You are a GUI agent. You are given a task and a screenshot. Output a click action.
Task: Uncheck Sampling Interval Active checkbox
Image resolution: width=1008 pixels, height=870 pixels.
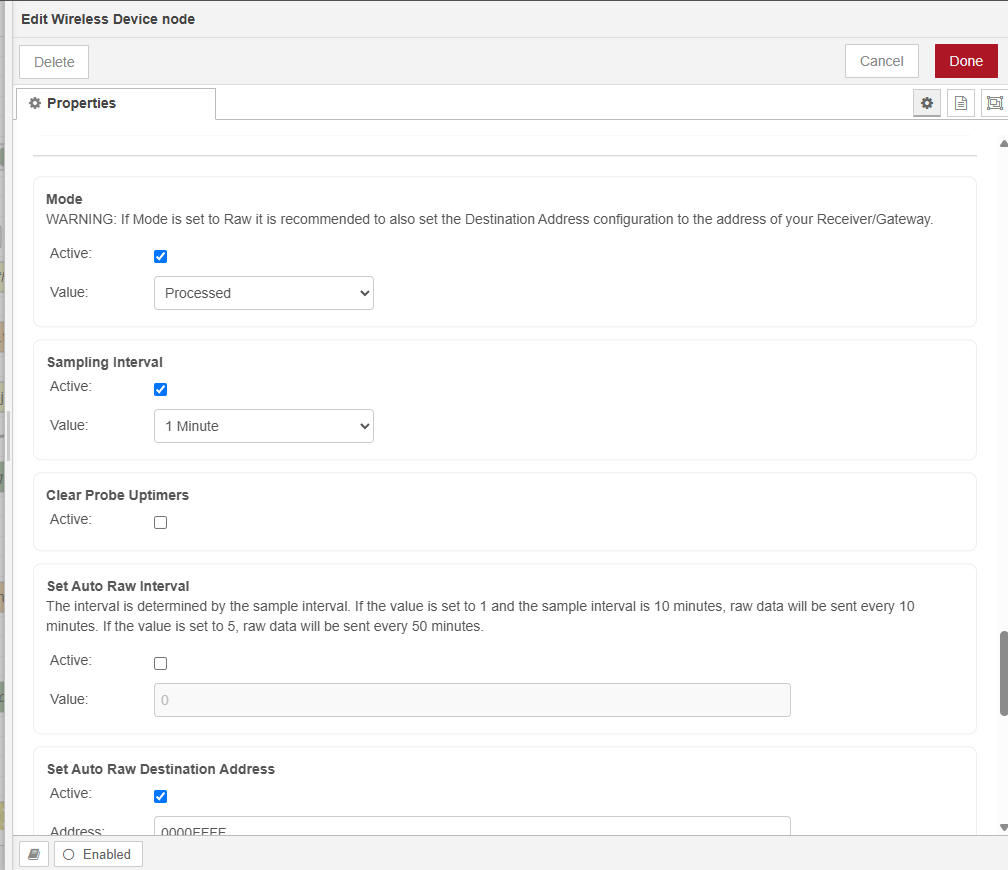pyautogui.click(x=160, y=389)
